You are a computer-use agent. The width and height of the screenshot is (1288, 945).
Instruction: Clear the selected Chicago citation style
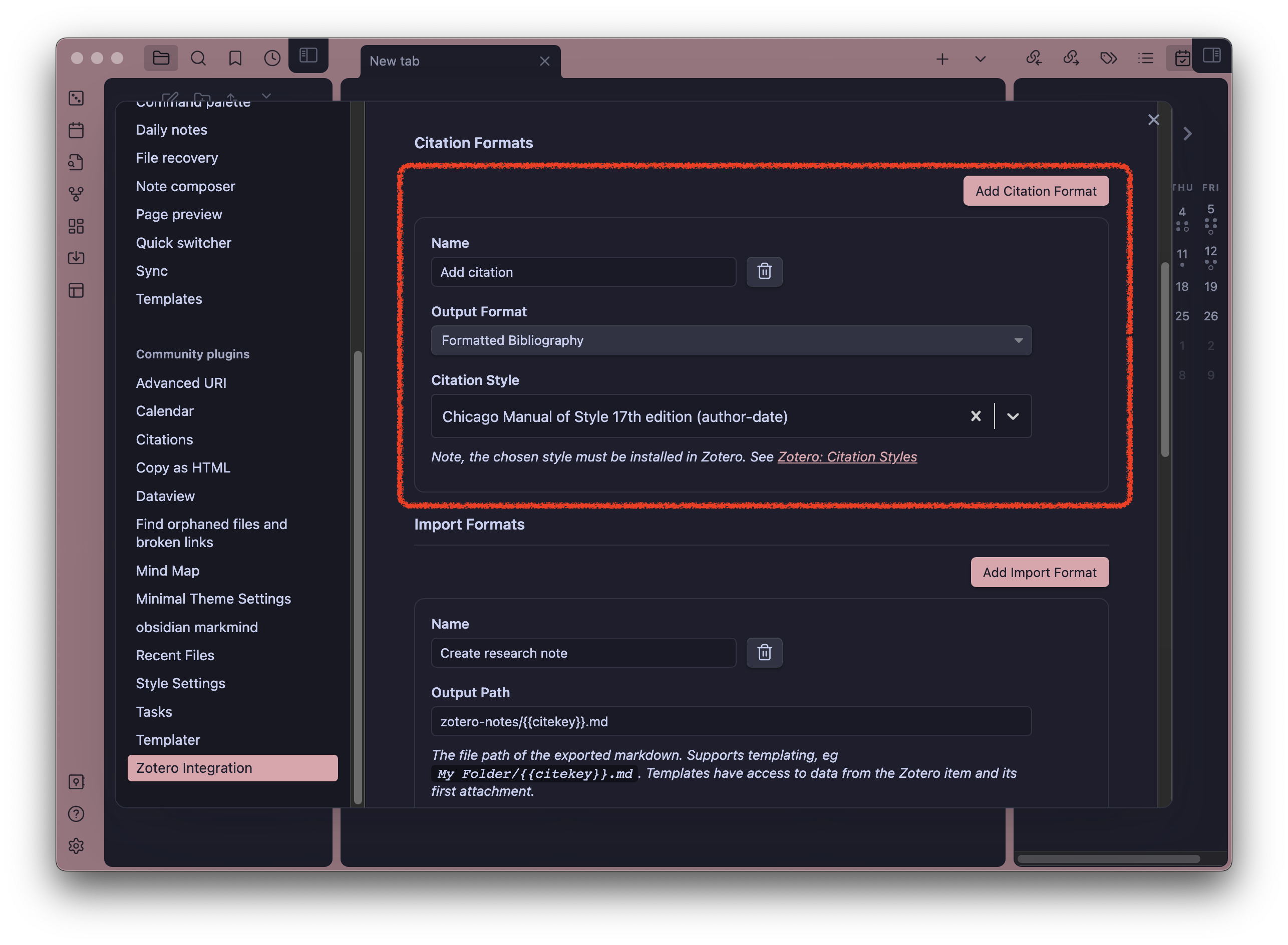[x=976, y=416]
